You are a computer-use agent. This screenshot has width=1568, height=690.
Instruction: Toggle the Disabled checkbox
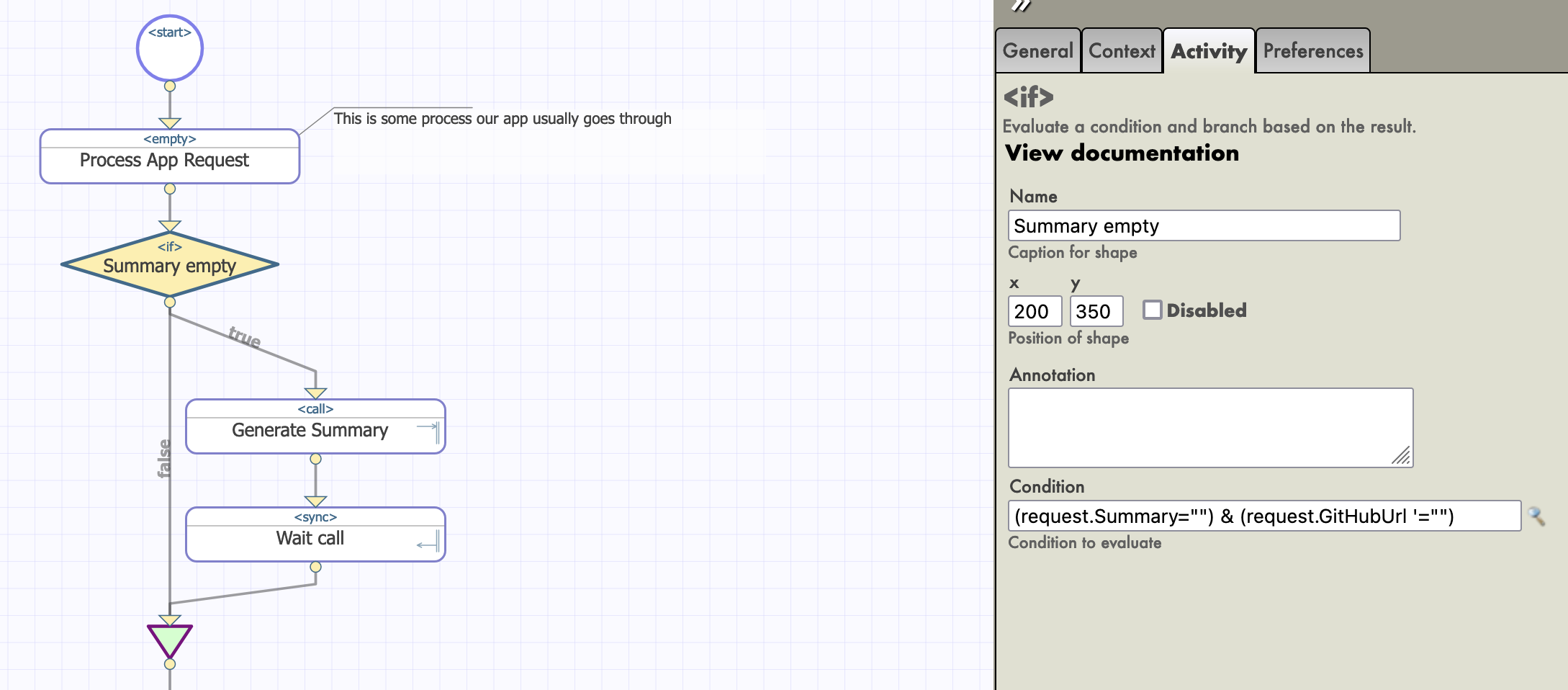point(1152,310)
